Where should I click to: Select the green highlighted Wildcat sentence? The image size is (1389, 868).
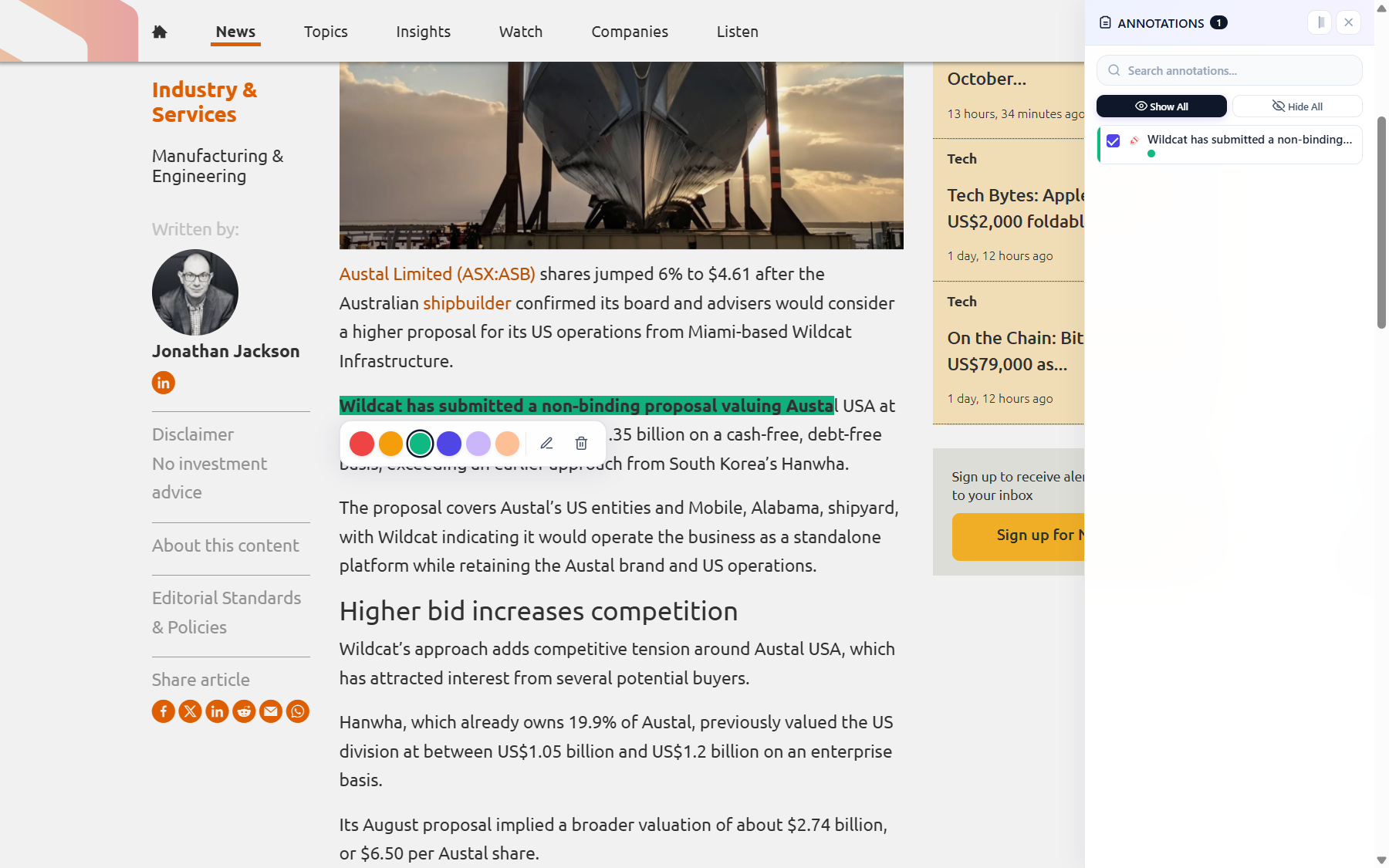pos(586,406)
